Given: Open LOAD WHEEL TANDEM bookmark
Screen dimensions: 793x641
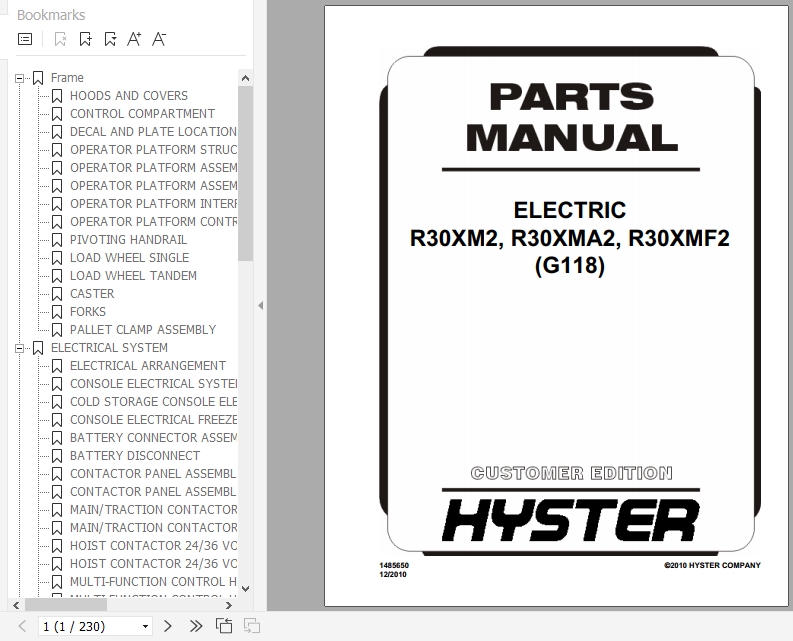Looking at the screenshot, I should (x=134, y=276).
